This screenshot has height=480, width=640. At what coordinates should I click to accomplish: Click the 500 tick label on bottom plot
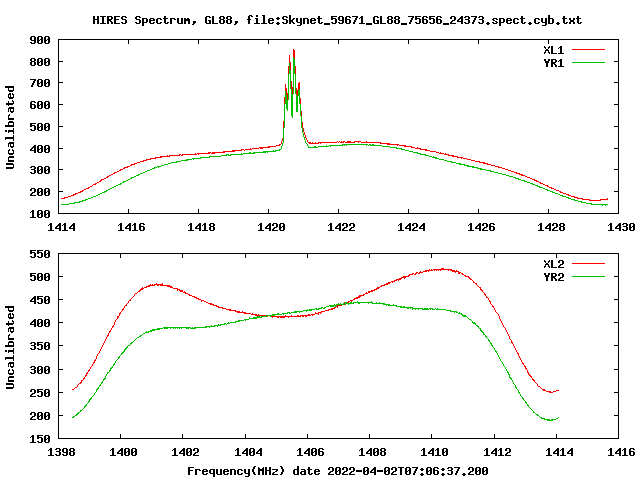click(x=40, y=277)
